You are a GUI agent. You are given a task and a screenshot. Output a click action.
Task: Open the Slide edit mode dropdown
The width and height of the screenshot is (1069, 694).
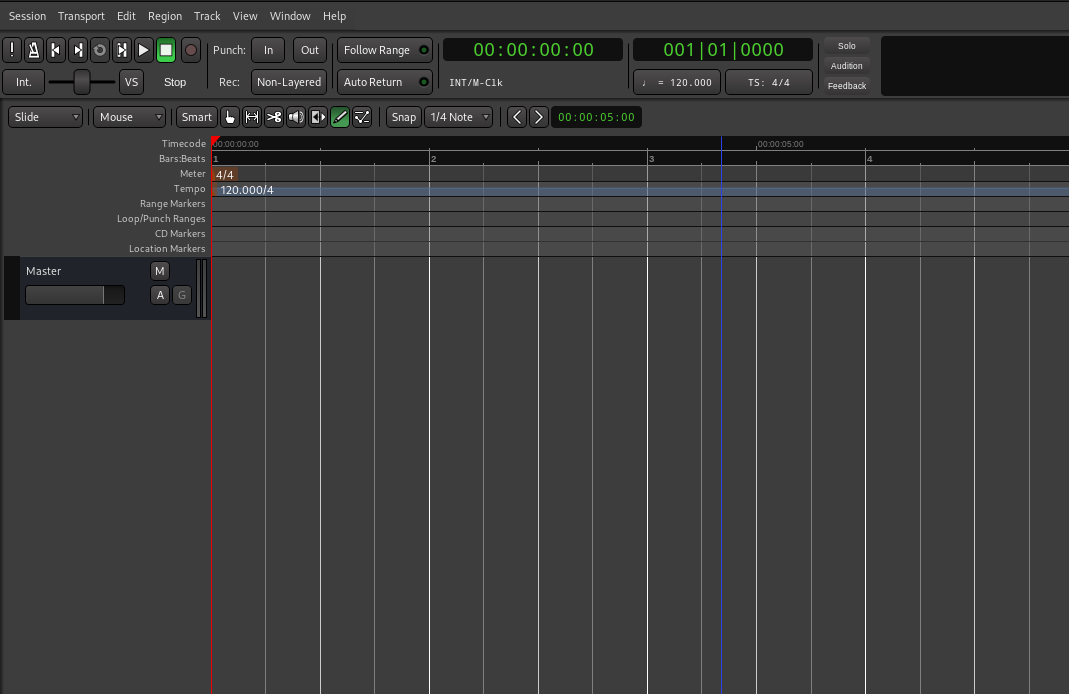click(x=45, y=117)
